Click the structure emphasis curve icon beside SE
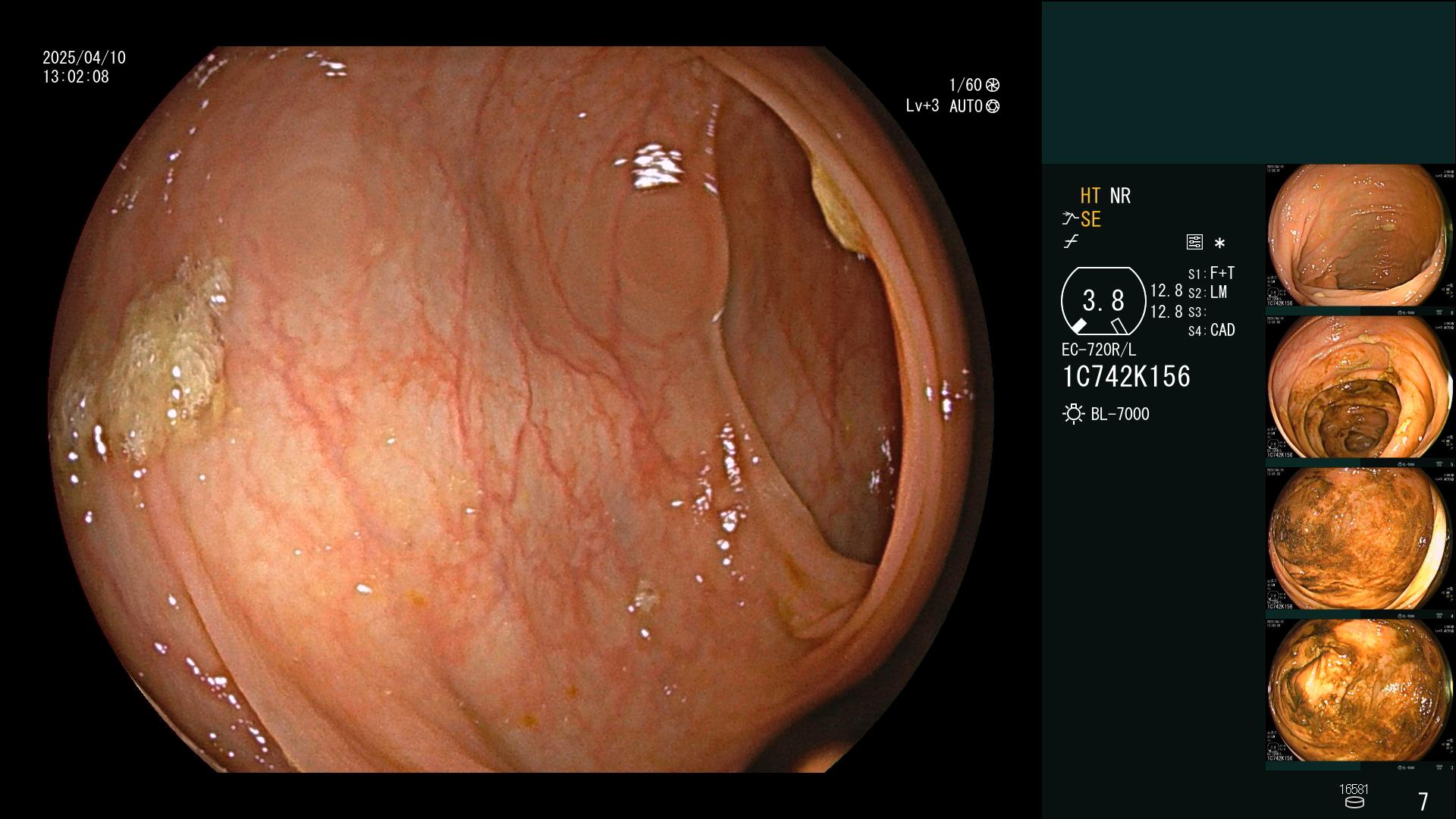 click(x=1070, y=219)
